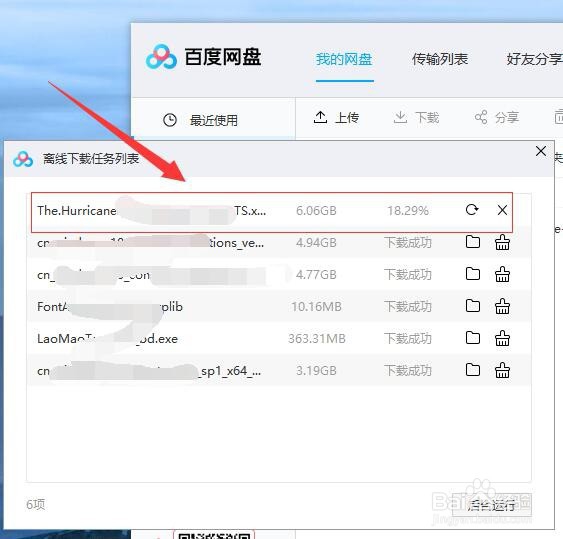Screen dimensions: 563x539
Task: Retry the The.Hurricane download task
Action: coord(472,210)
